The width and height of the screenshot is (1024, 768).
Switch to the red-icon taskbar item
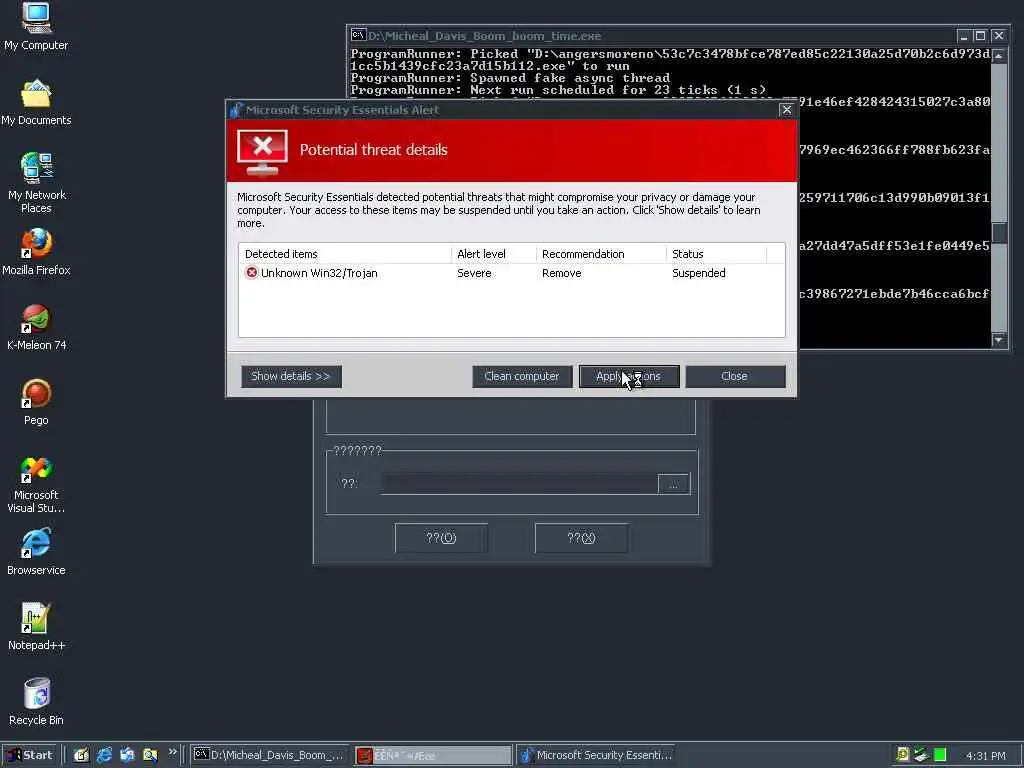[x=433, y=755]
